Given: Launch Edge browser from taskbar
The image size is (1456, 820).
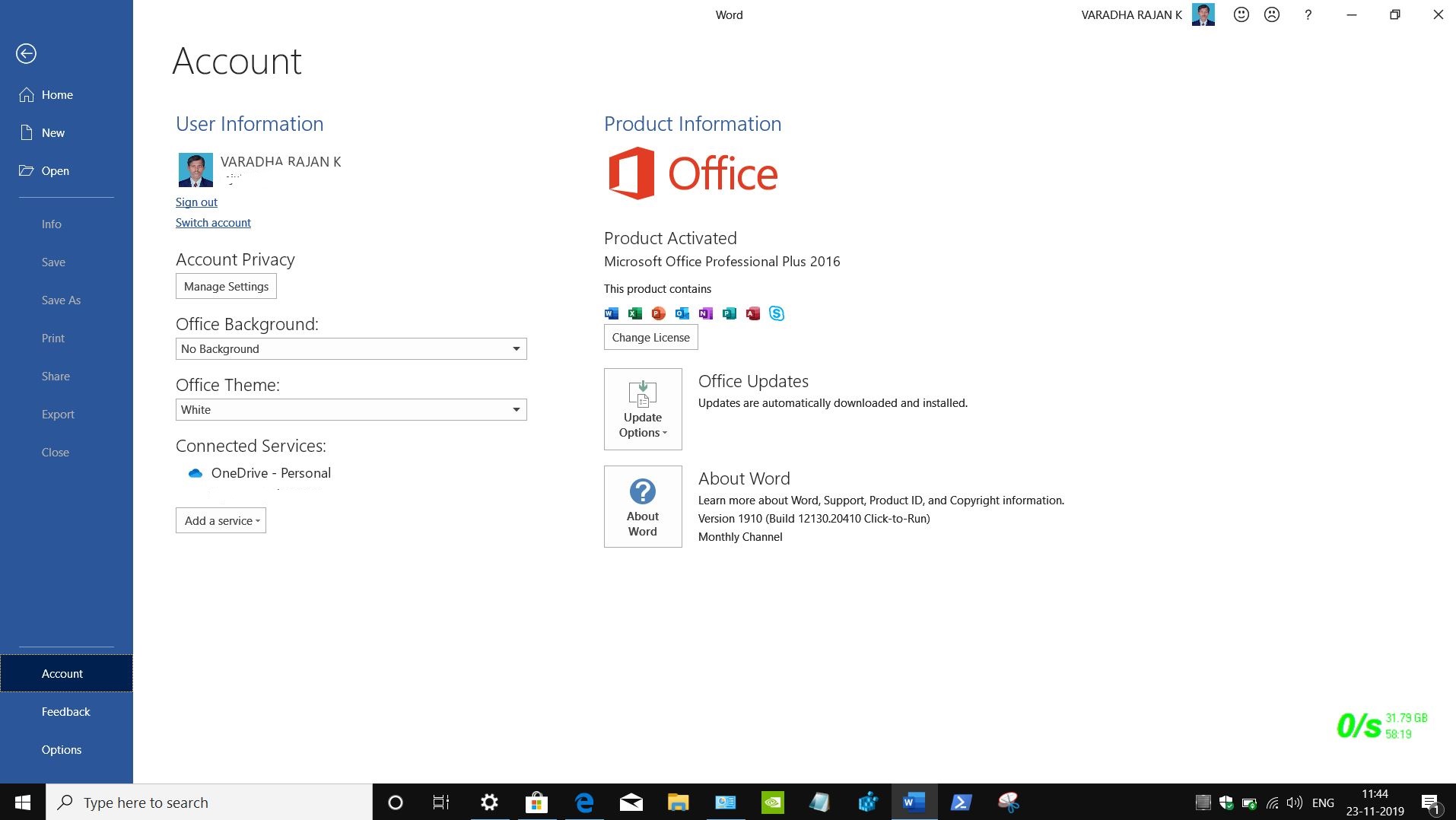Looking at the screenshot, I should pos(584,803).
